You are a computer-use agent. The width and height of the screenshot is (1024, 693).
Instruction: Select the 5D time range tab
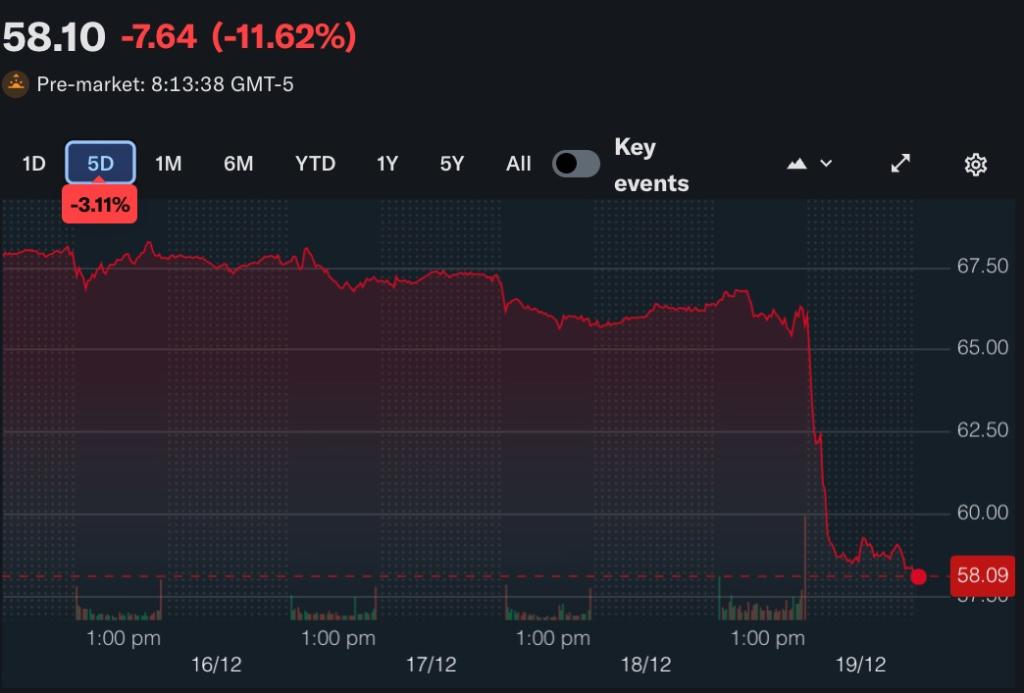coord(100,164)
